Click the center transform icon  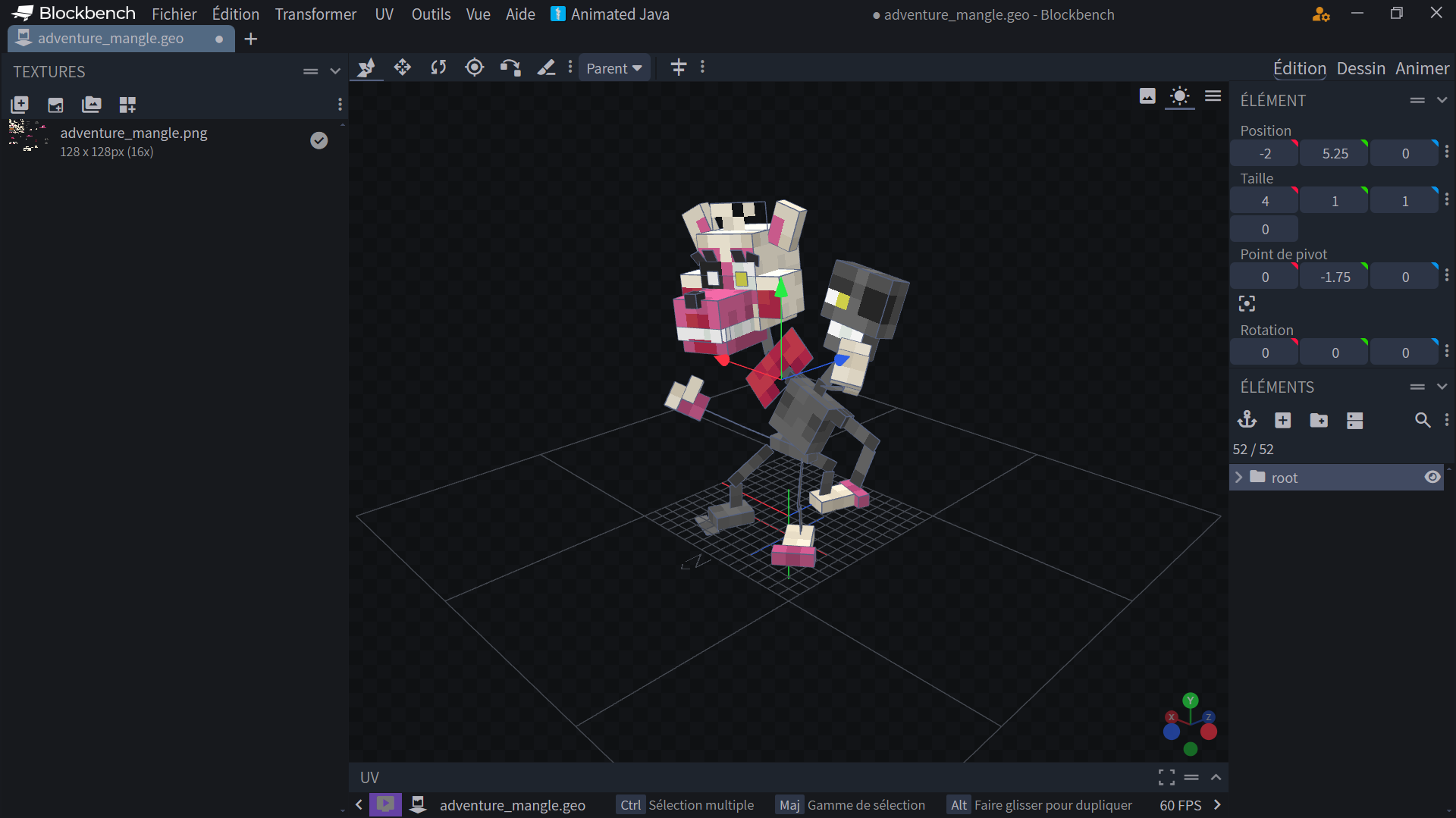coord(679,67)
